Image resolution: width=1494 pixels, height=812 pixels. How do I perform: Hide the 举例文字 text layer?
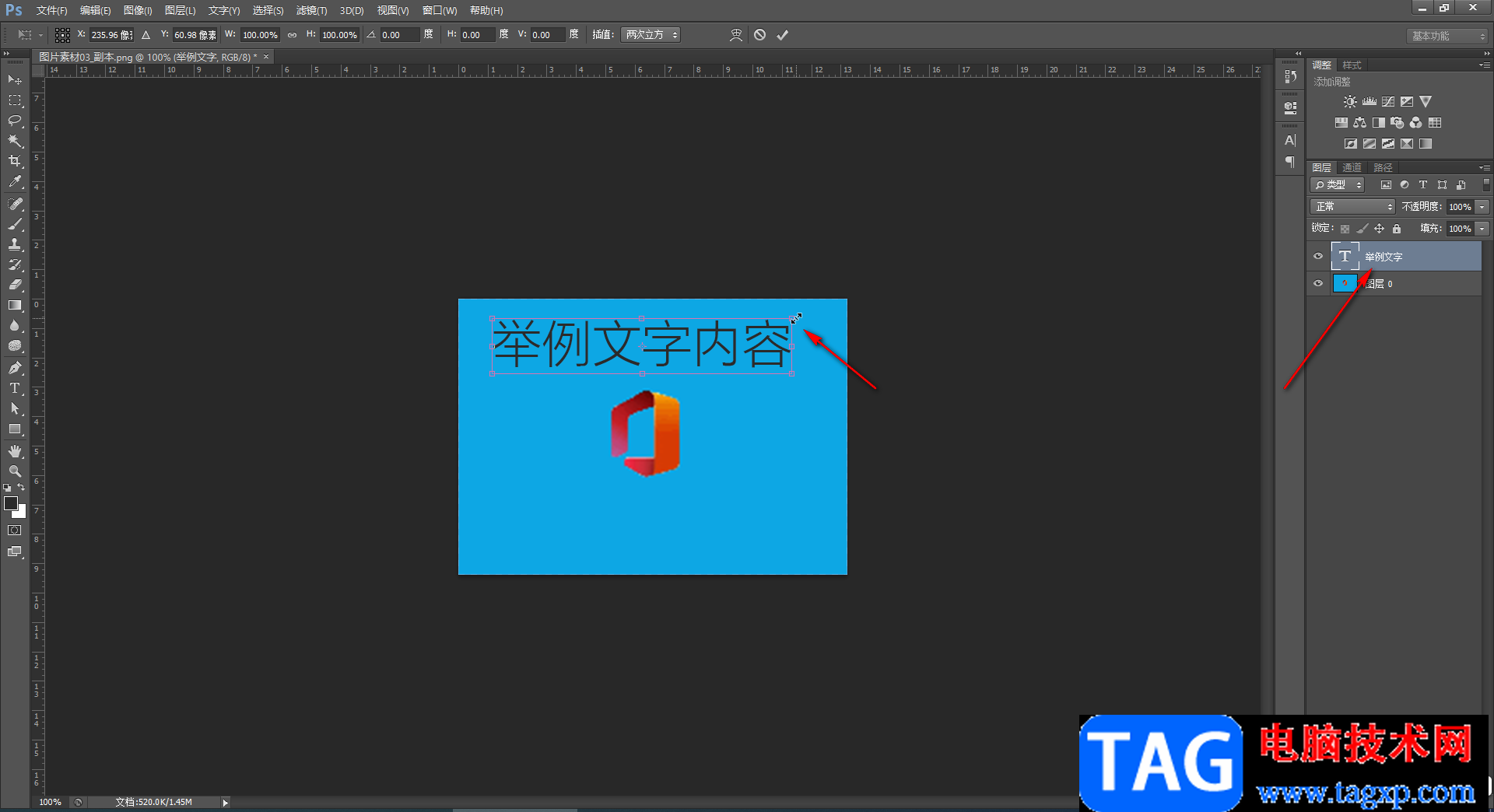[1318, 257]
